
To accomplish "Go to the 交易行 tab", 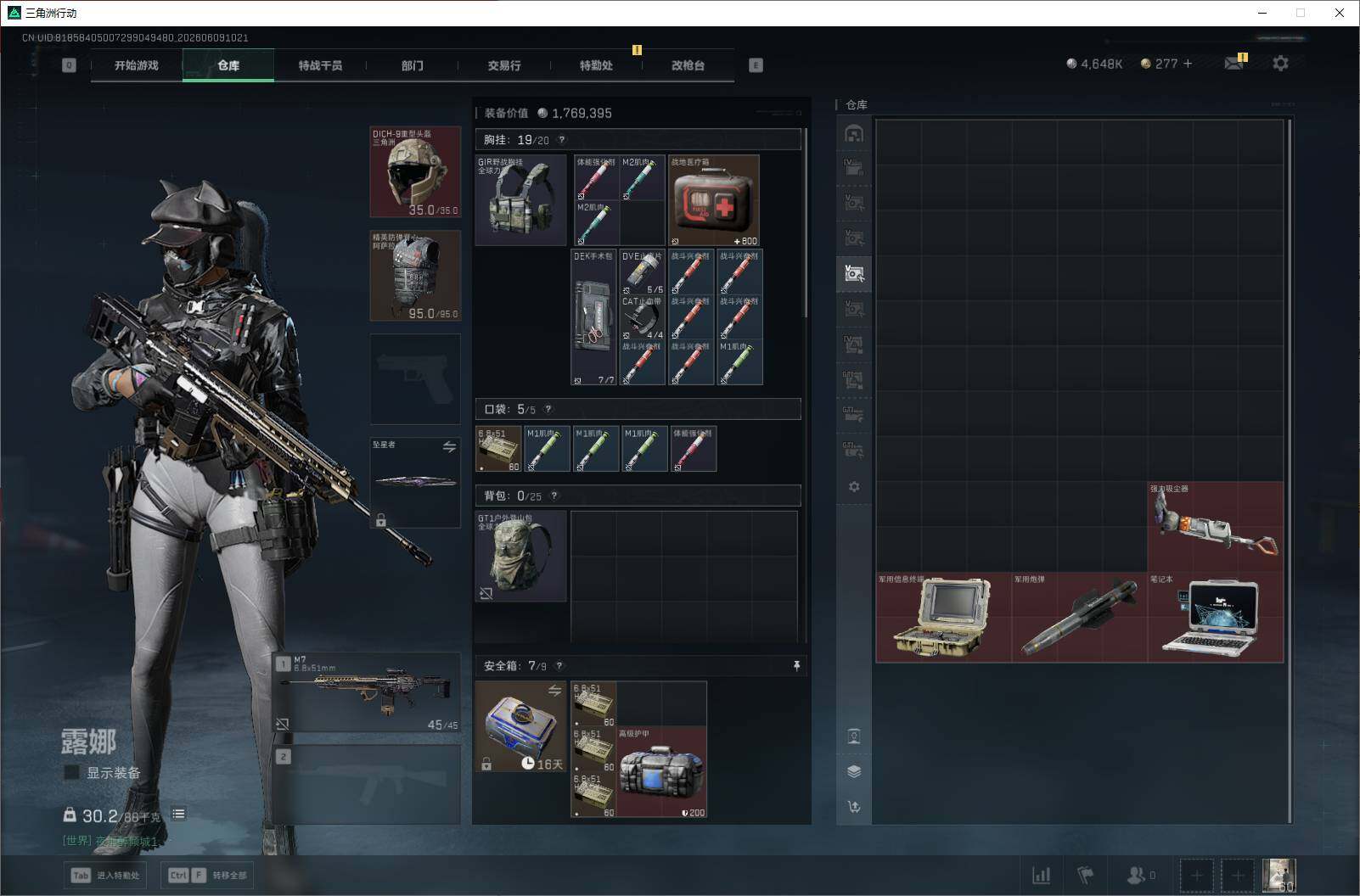I will 504,65.
